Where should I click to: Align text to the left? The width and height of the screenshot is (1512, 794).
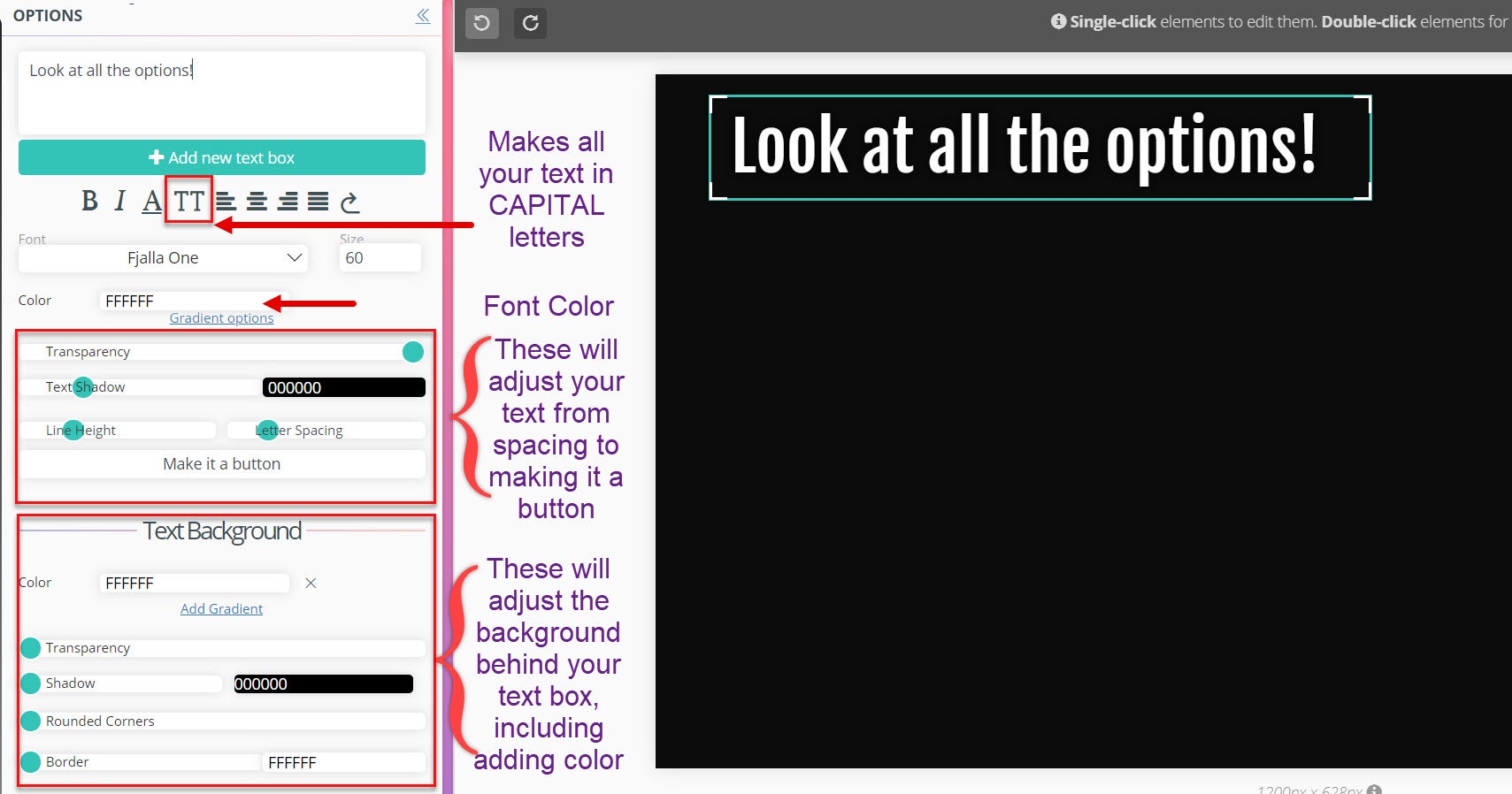(226, 202)
